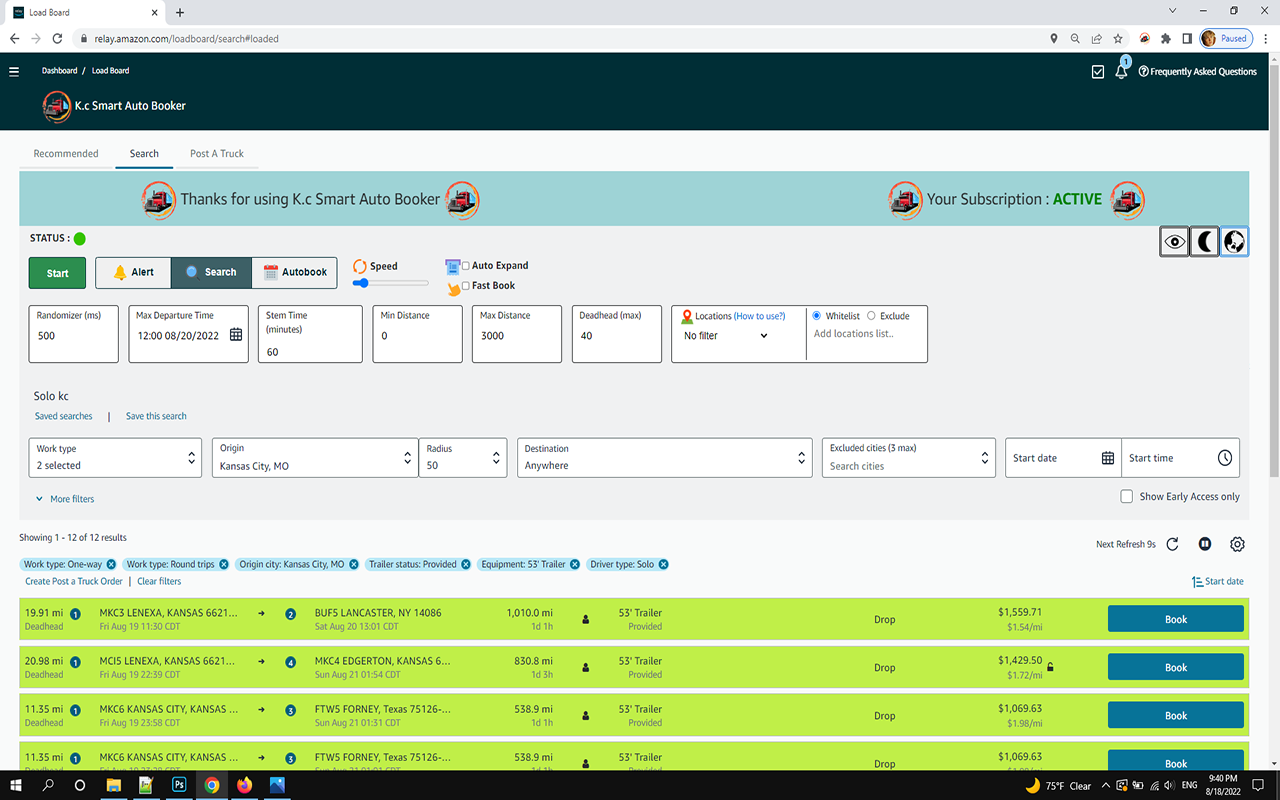Open the Radius dropdown

tap(463, 458)
